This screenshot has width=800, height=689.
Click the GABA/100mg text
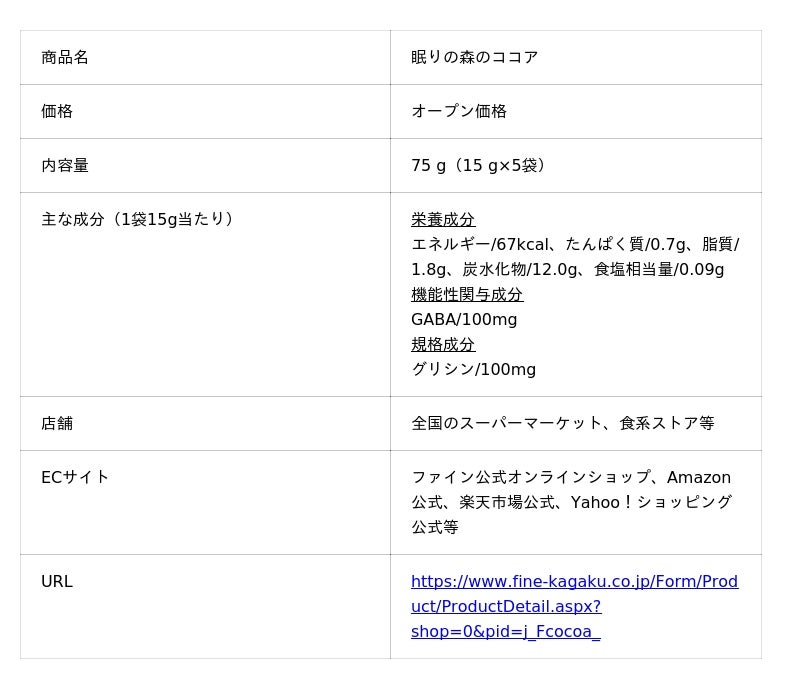[464, 320]
